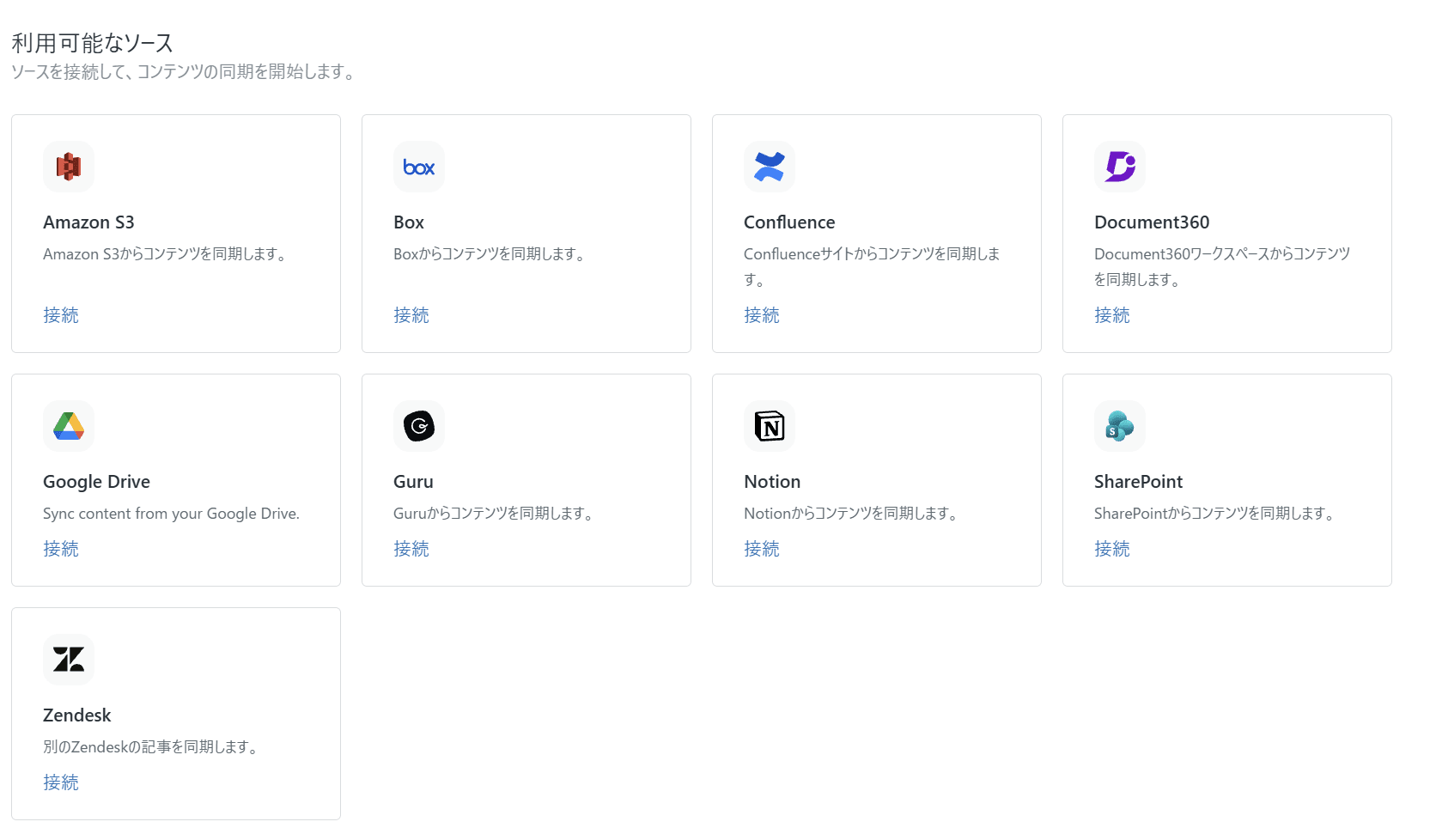Click the Zendesk logo icon

point(69,660)
